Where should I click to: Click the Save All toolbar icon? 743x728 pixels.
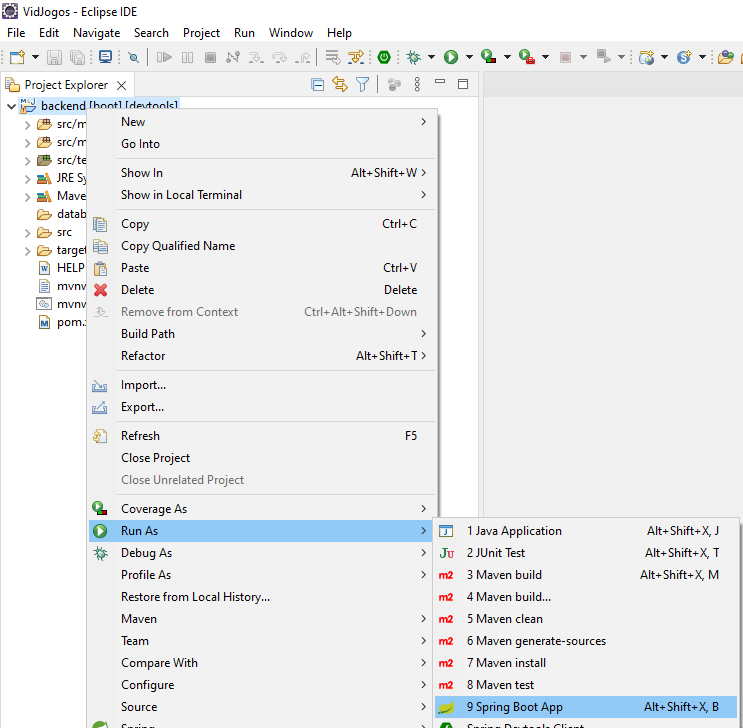[x=77, y=57]
